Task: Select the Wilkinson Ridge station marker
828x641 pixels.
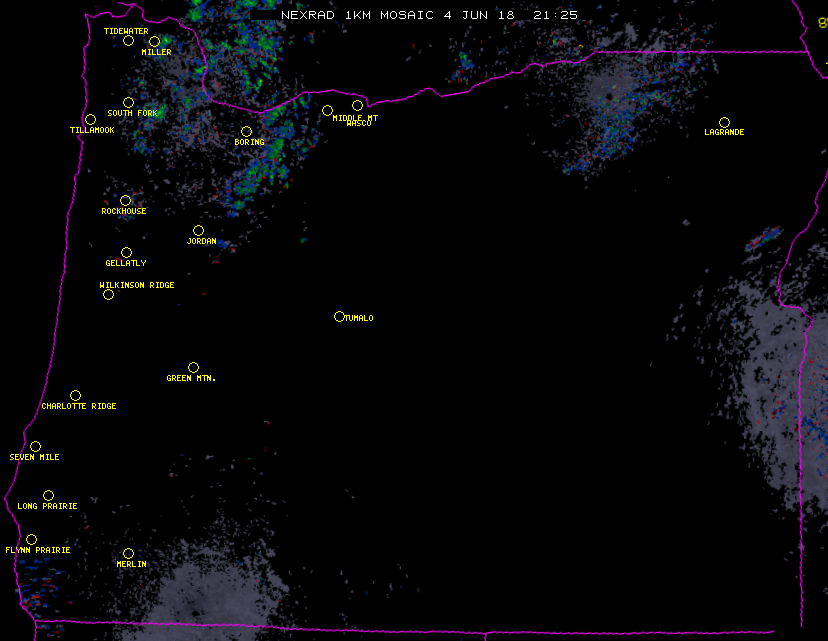Action: click(108, 295)
